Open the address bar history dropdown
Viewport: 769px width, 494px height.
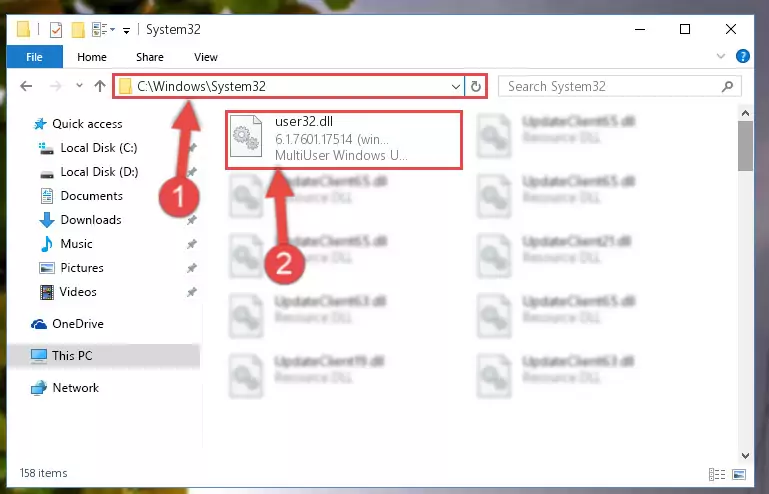(x=456, y=87)
